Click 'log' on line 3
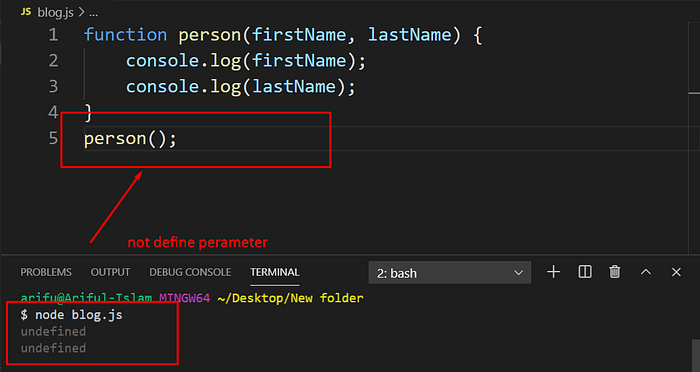 point(225,88)
